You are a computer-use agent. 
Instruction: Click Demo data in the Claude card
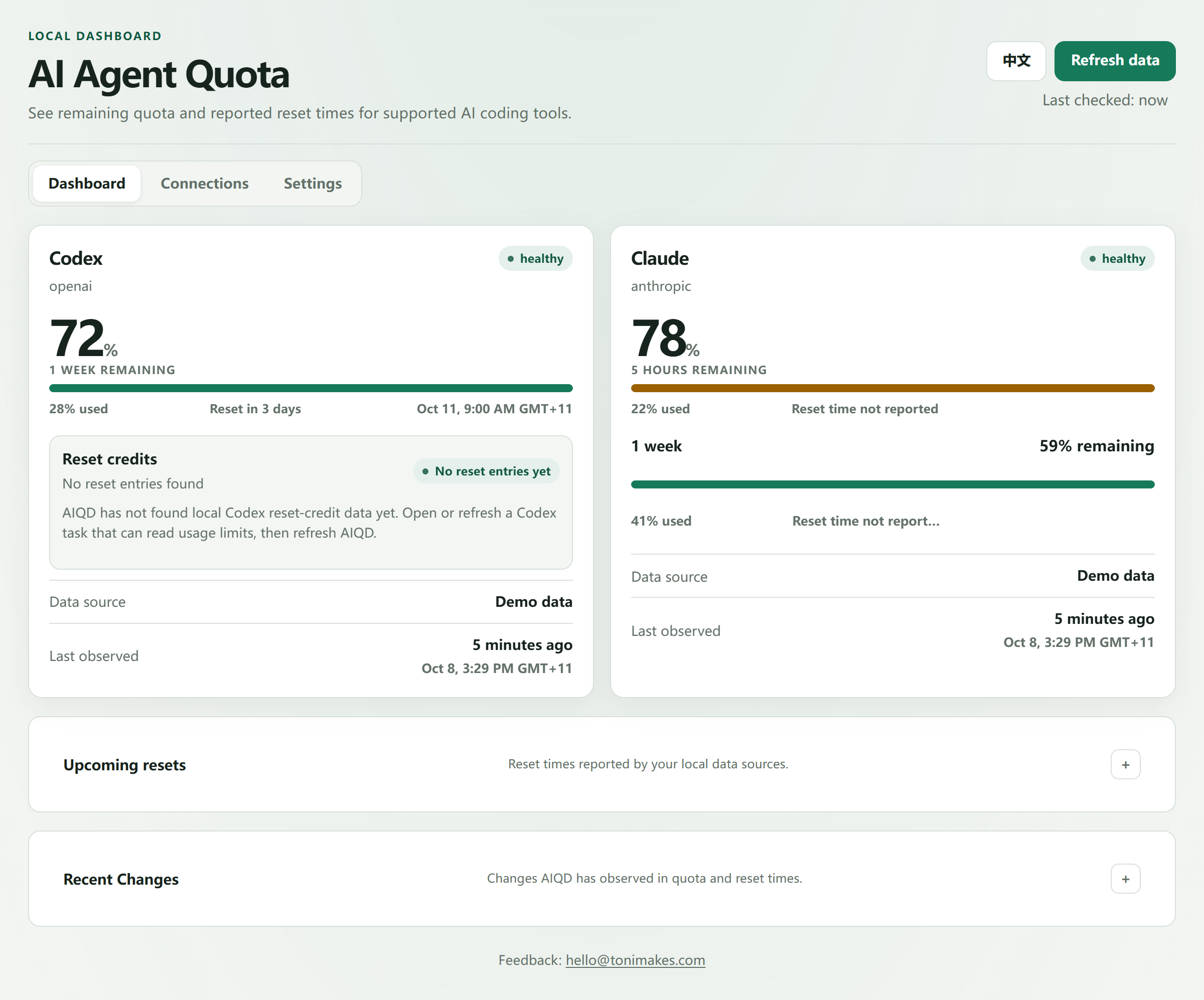pyautogui.click(x=1116, y=575)
